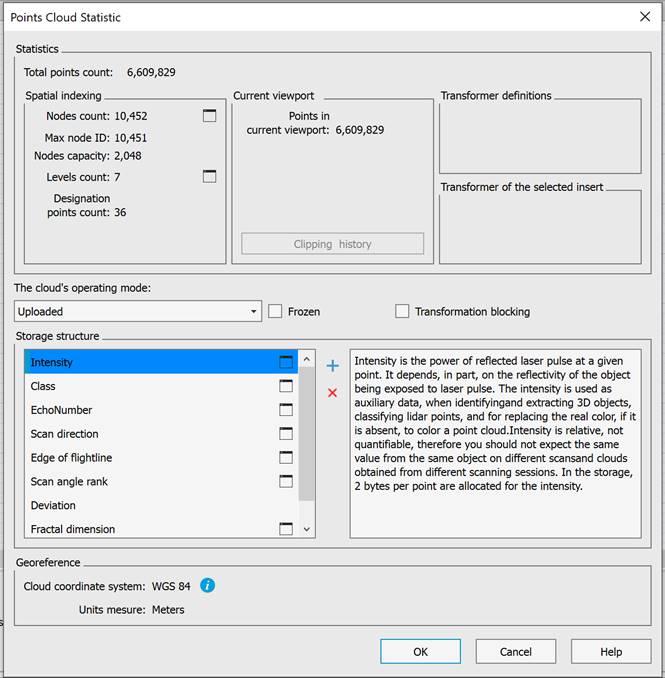Click the window icon in Intensity row

287,362
